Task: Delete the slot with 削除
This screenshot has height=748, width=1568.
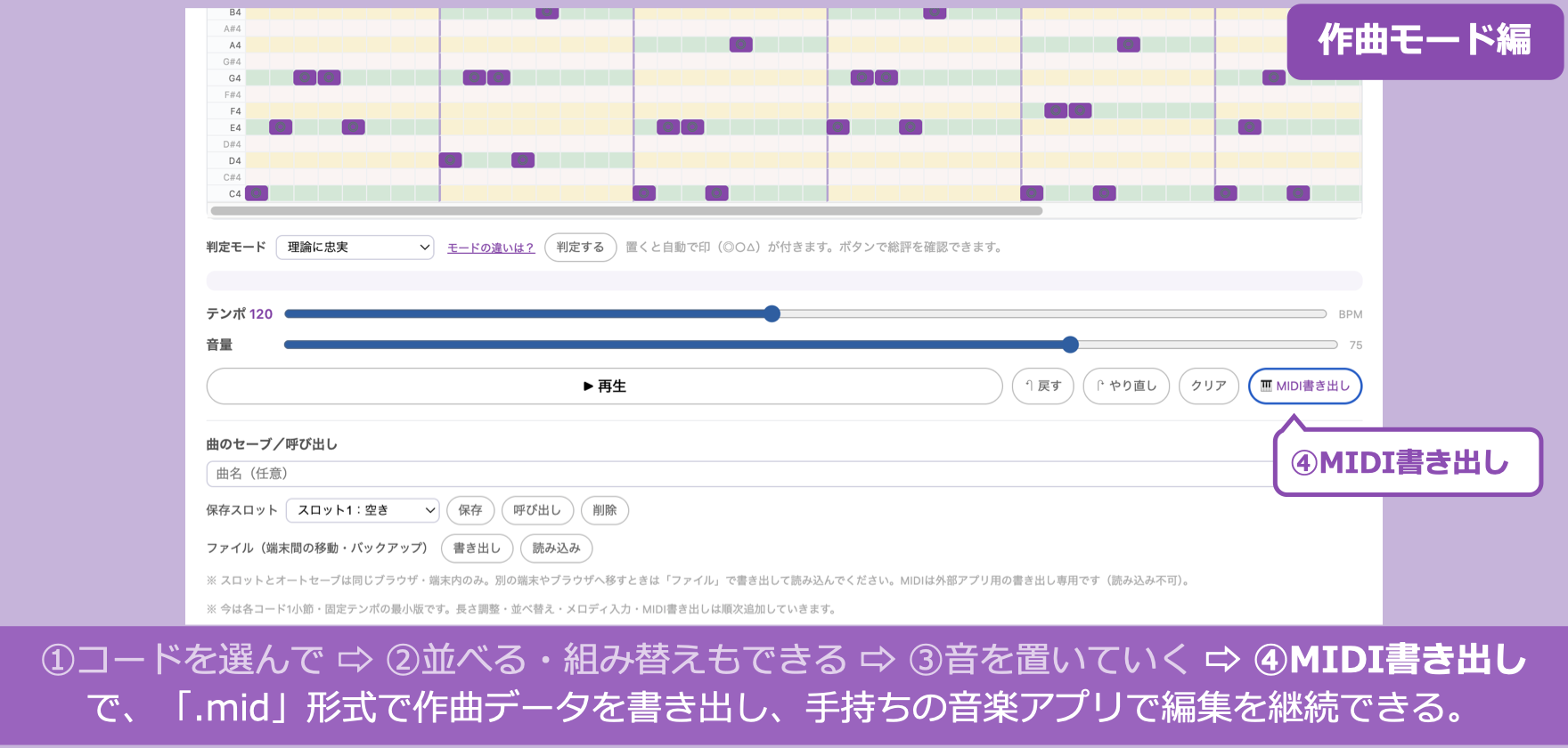Action: click(x=605, y=510)
